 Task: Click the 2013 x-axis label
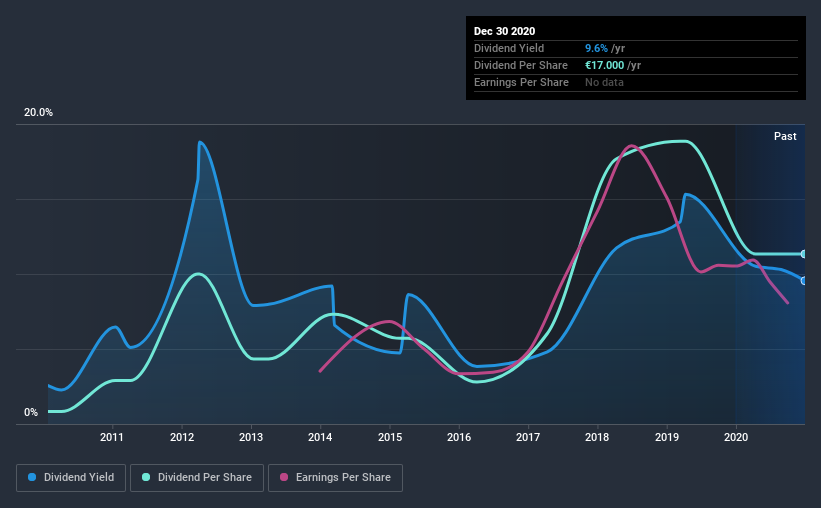click(251, 437)
